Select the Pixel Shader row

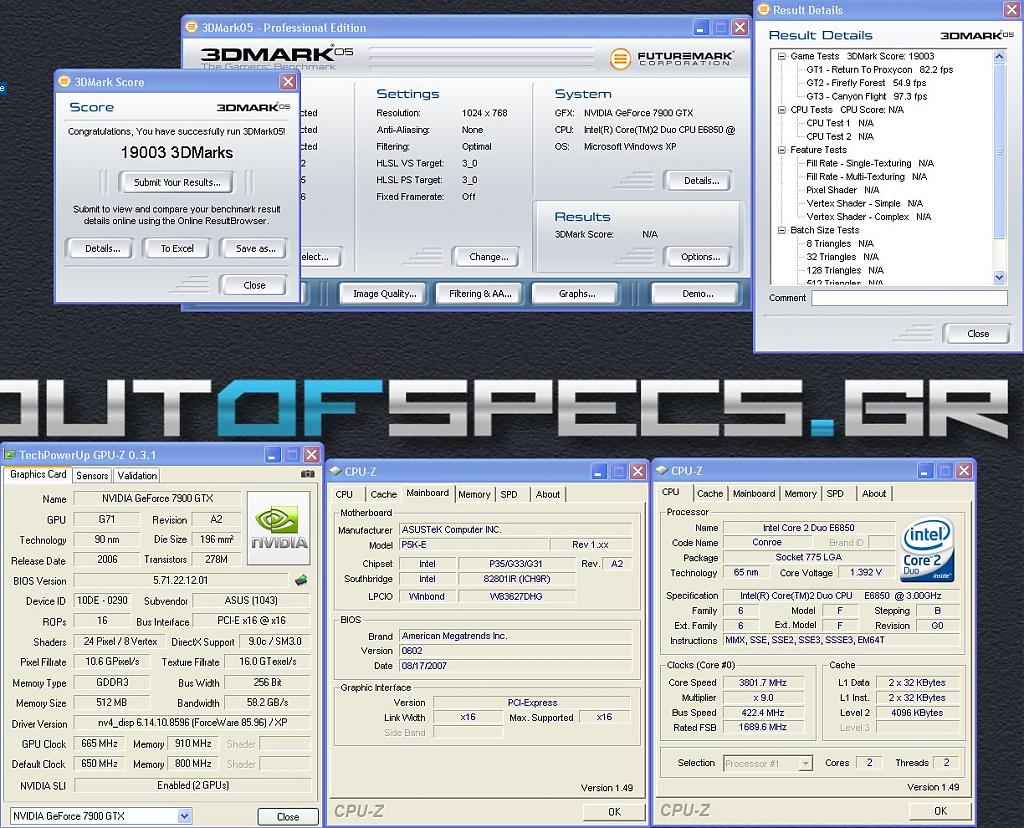(842, 190)
